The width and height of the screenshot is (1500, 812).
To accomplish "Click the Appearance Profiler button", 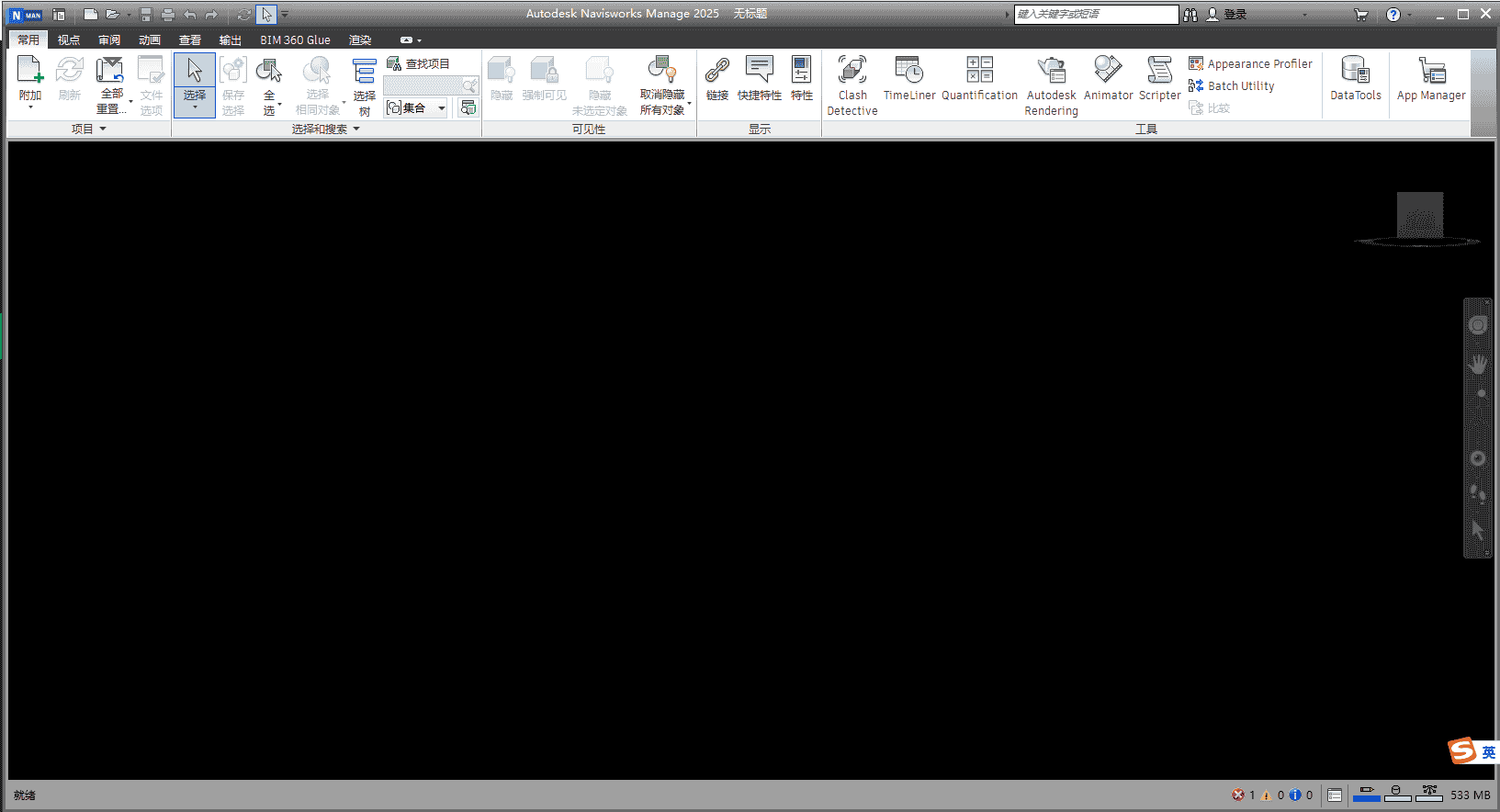I will pos(1250,63).
